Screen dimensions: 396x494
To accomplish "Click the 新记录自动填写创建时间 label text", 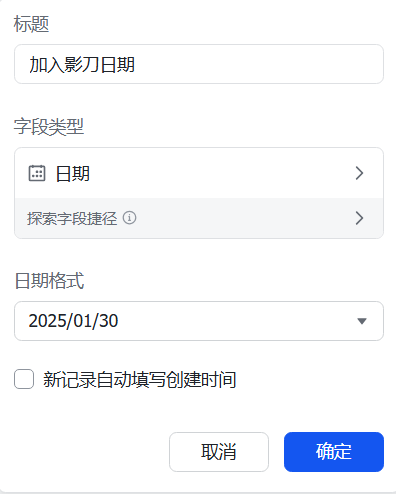I will tap(140, 379).
